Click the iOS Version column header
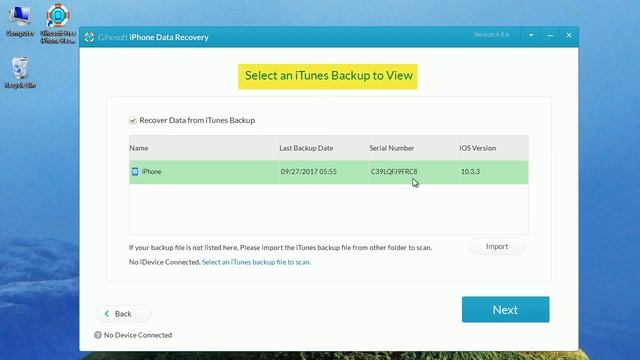The image size is (640, 360). (x=478, y=148)
